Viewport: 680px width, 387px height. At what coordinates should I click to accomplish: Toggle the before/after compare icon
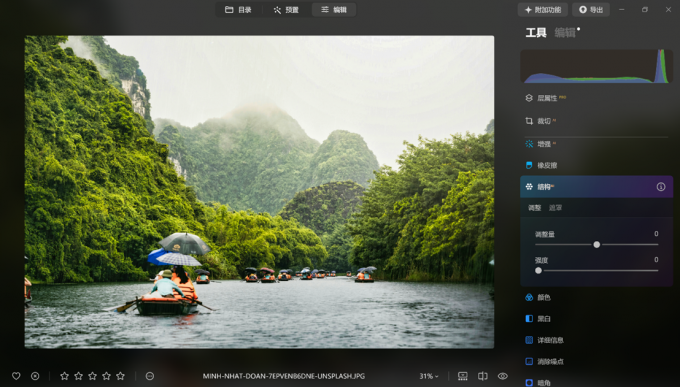(x=483, y=376)
